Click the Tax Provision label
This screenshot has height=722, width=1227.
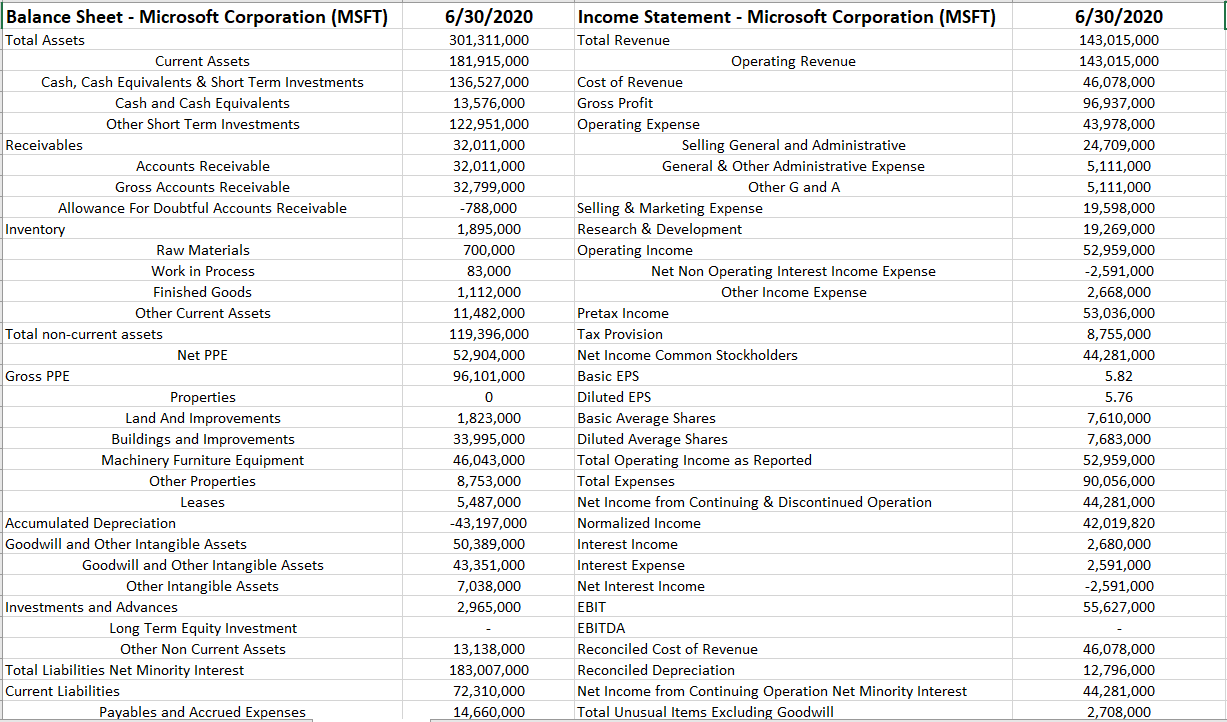pos(611,334)
